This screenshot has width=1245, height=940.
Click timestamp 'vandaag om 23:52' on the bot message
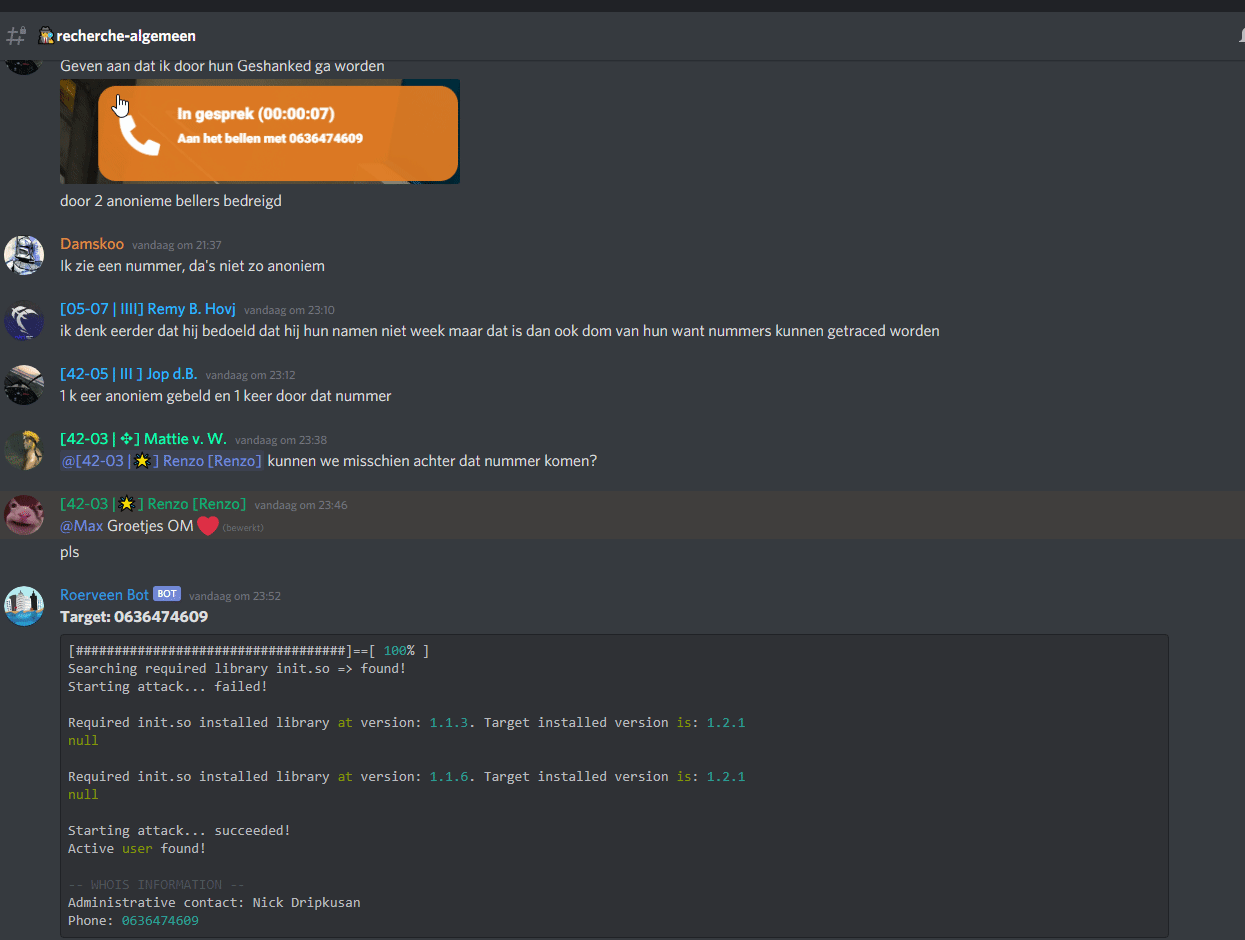pyautogui.click(x=234, y=596)
